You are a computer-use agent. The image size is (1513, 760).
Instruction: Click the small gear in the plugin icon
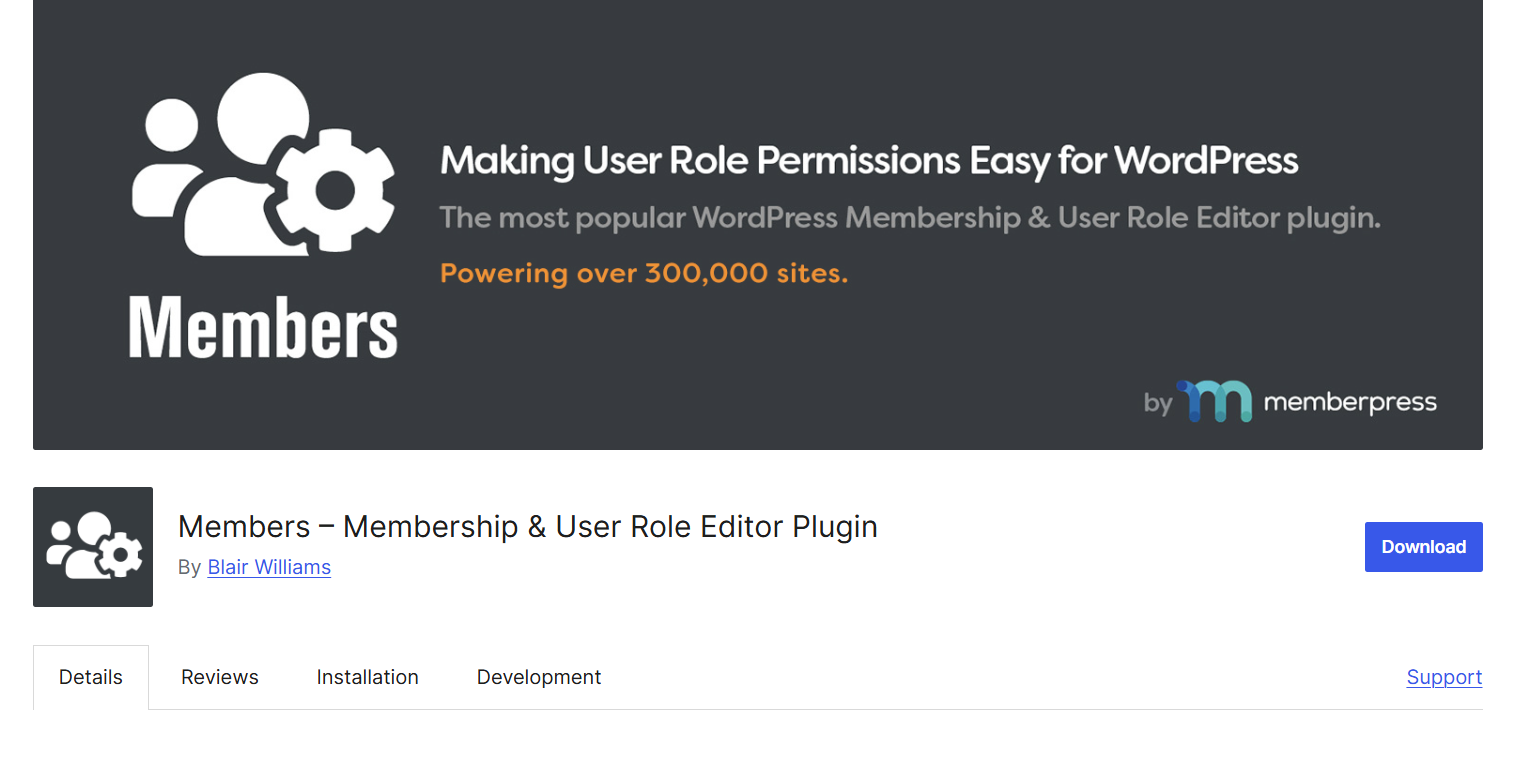pyautogui.click(x=122, y=554)
